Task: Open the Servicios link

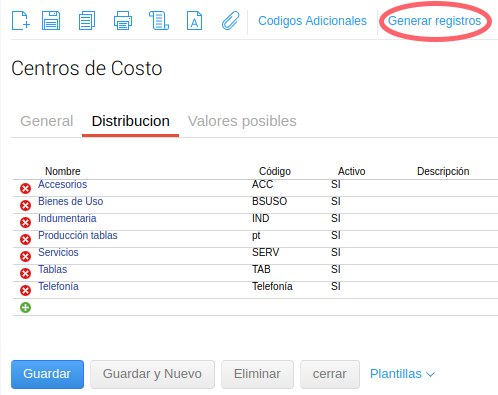Action: coord(58,252)
